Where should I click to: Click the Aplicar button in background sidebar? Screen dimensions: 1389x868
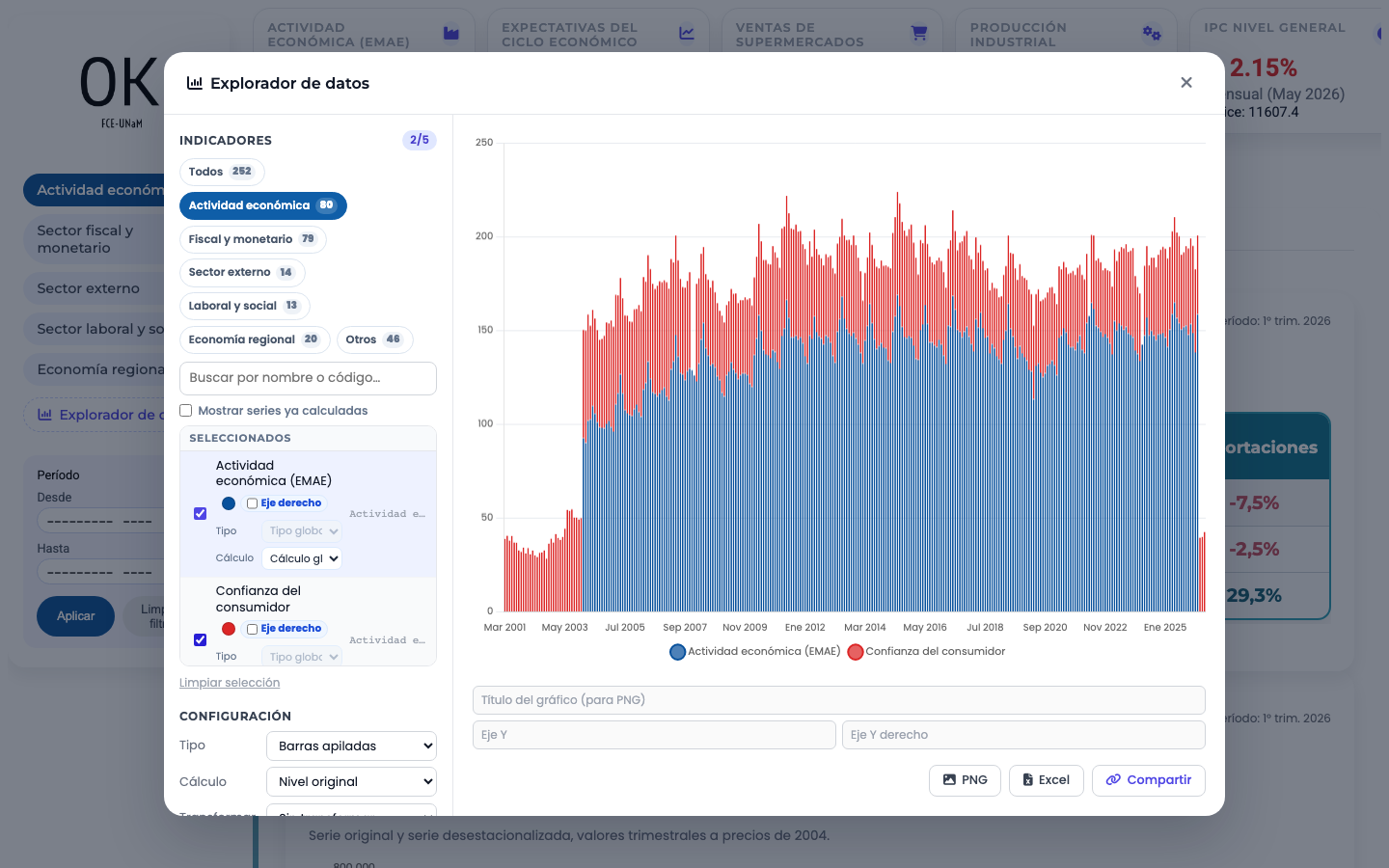pos(75,616)
